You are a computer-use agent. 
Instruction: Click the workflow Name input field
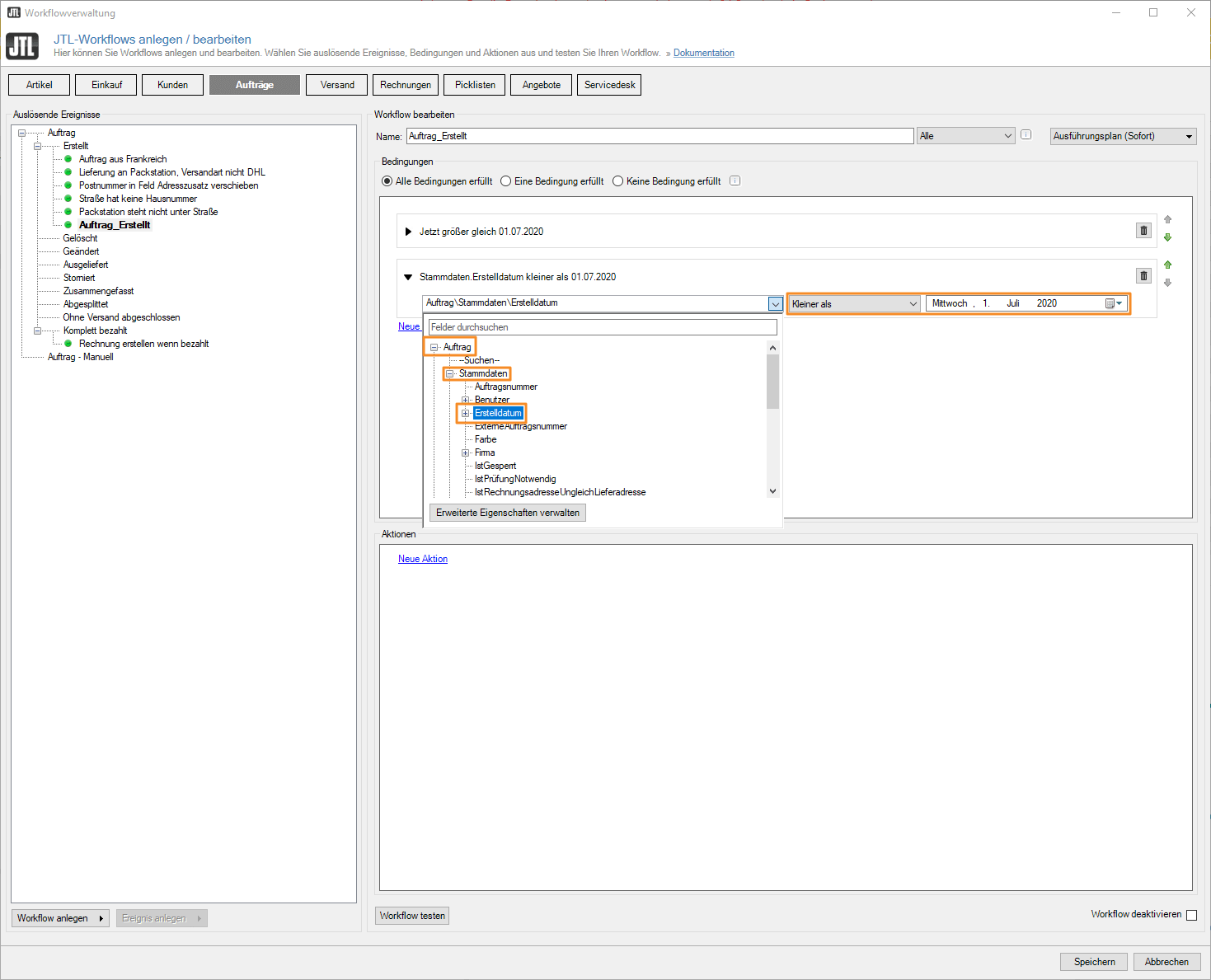660,136
